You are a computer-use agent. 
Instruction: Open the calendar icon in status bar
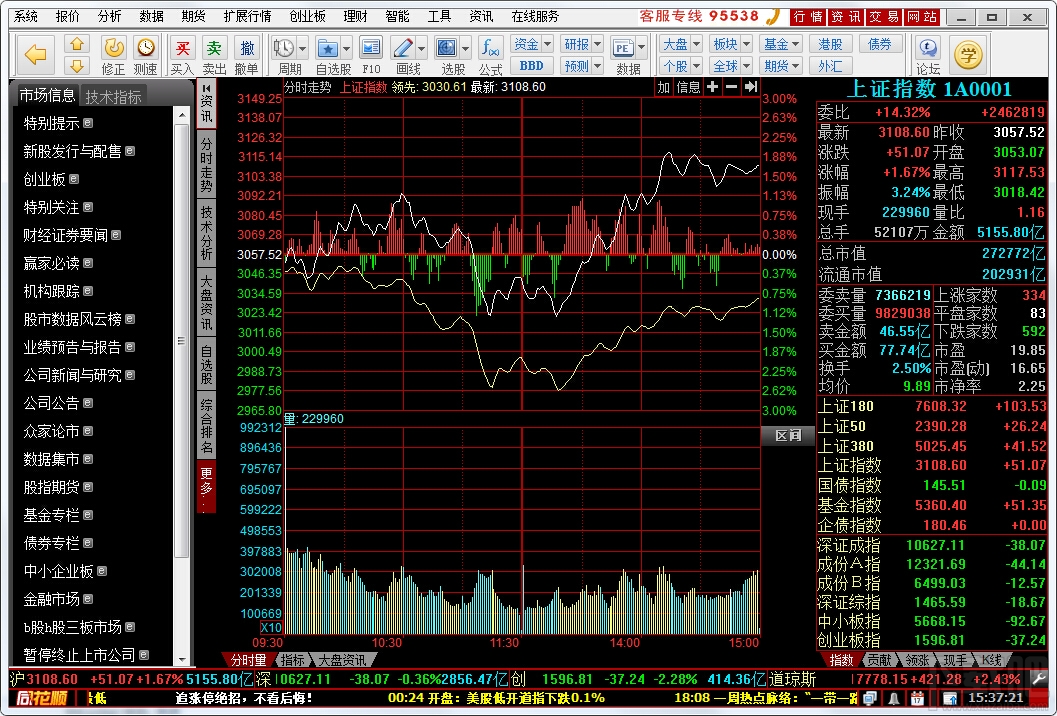[x=917, y=698]
